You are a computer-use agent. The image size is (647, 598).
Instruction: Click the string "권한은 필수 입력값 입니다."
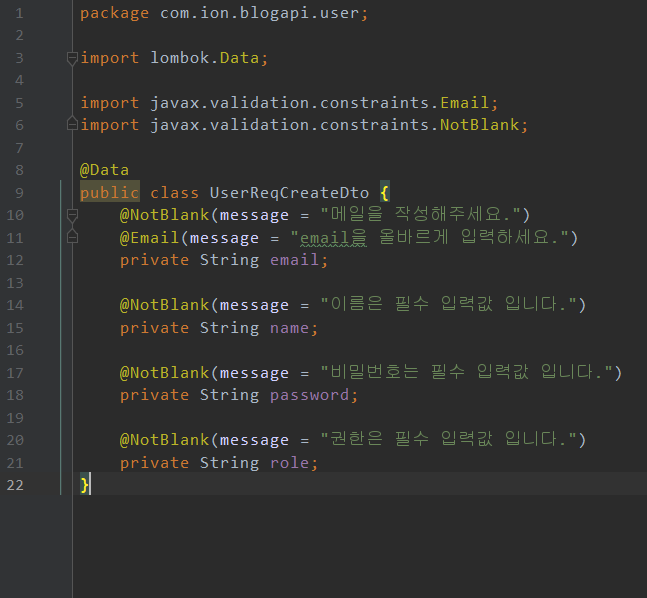tap(449, 439)
